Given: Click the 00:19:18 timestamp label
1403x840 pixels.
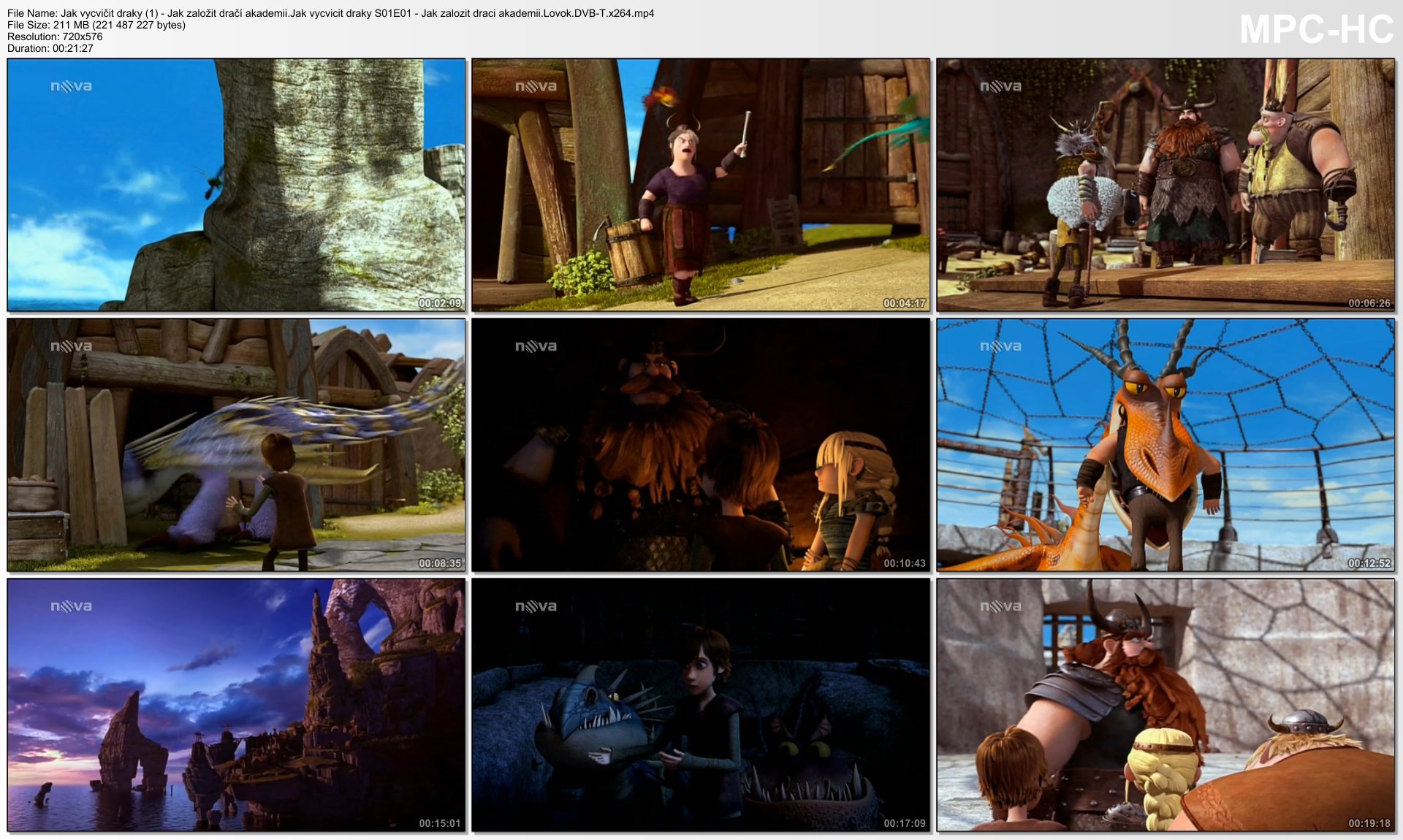Looking at the screenshot, I should [x=1369, y=823].
